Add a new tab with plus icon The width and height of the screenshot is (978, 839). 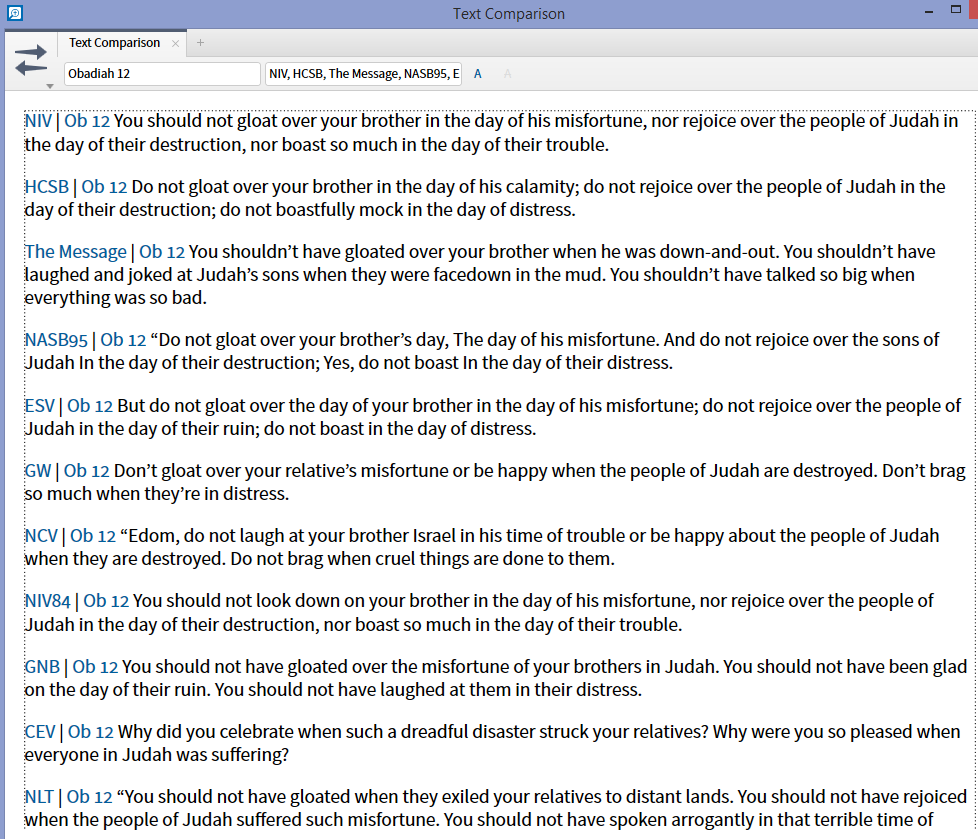coord(200,42)
